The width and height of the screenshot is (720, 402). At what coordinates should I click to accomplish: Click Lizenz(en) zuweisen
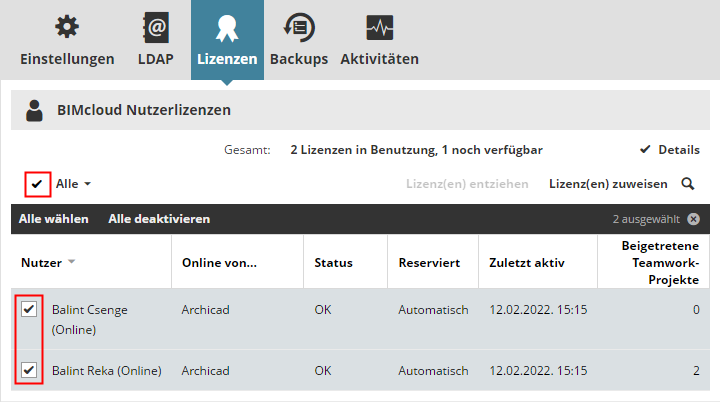pos(608,184)
